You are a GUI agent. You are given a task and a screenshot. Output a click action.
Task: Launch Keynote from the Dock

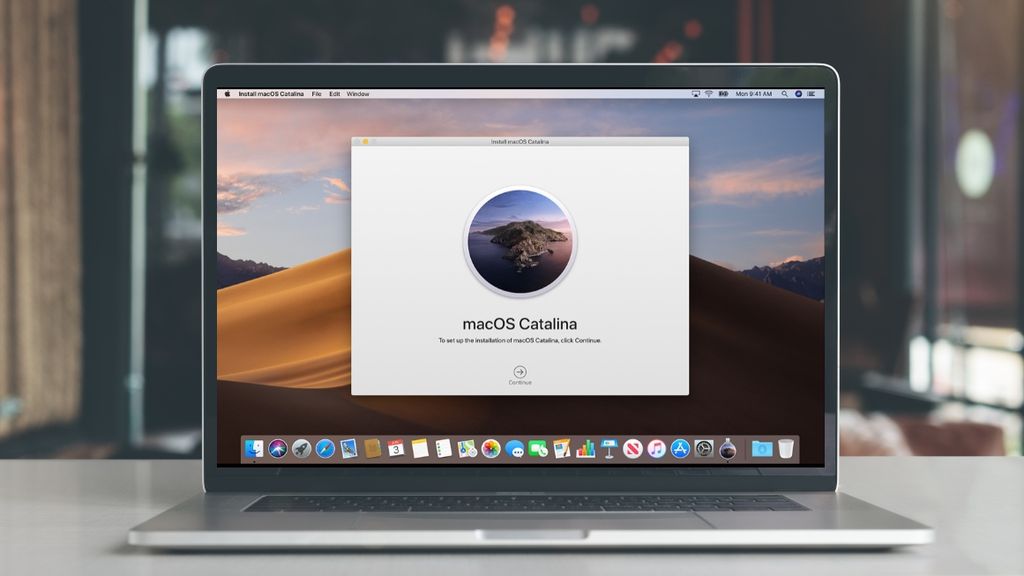[x=608, y=448]
